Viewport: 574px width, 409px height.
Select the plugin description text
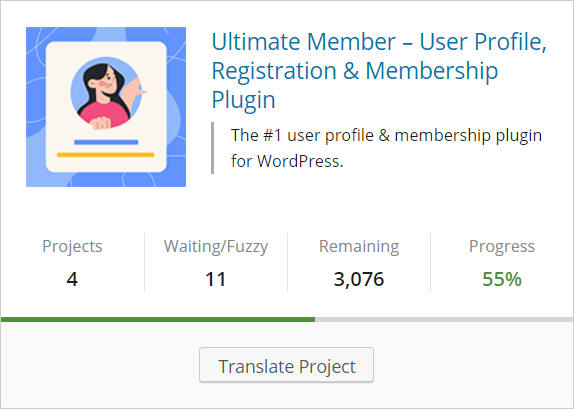click(x=386, y=148)
